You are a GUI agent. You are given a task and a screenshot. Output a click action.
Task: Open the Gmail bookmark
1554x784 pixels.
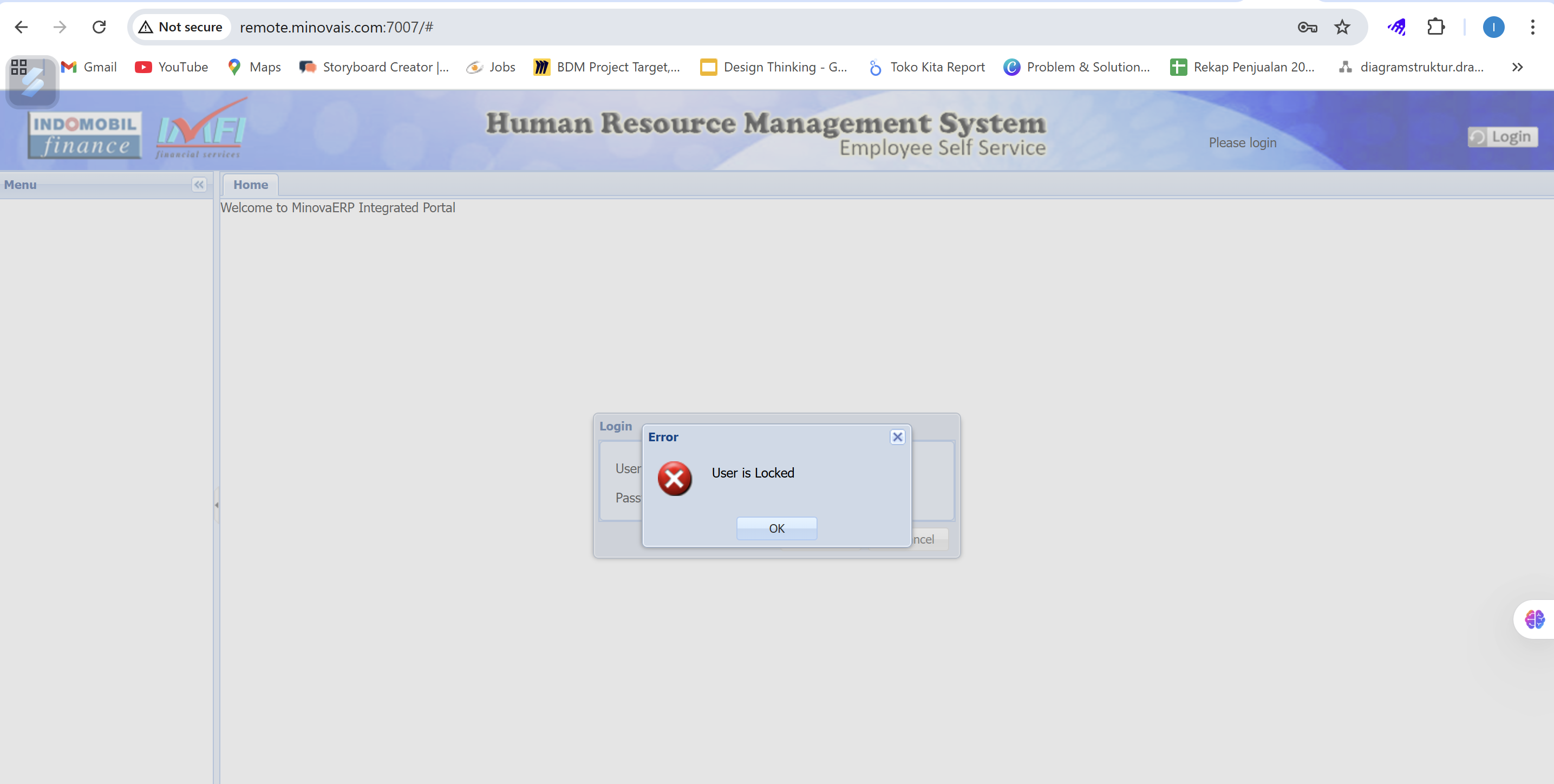click(89, 67)
